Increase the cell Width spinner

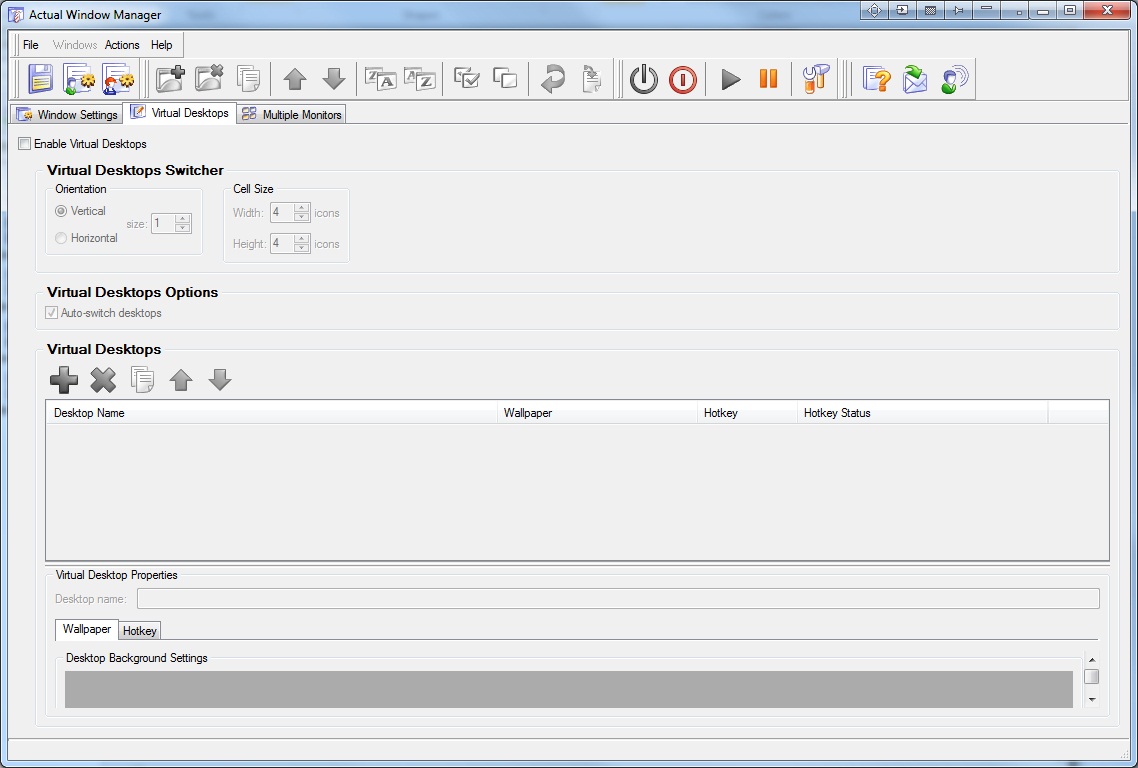302,208
